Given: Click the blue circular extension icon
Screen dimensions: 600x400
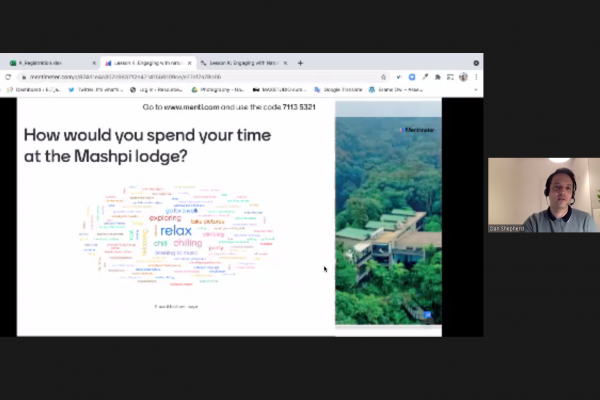Looking at the screenshot, I should (x=412, y=77).
